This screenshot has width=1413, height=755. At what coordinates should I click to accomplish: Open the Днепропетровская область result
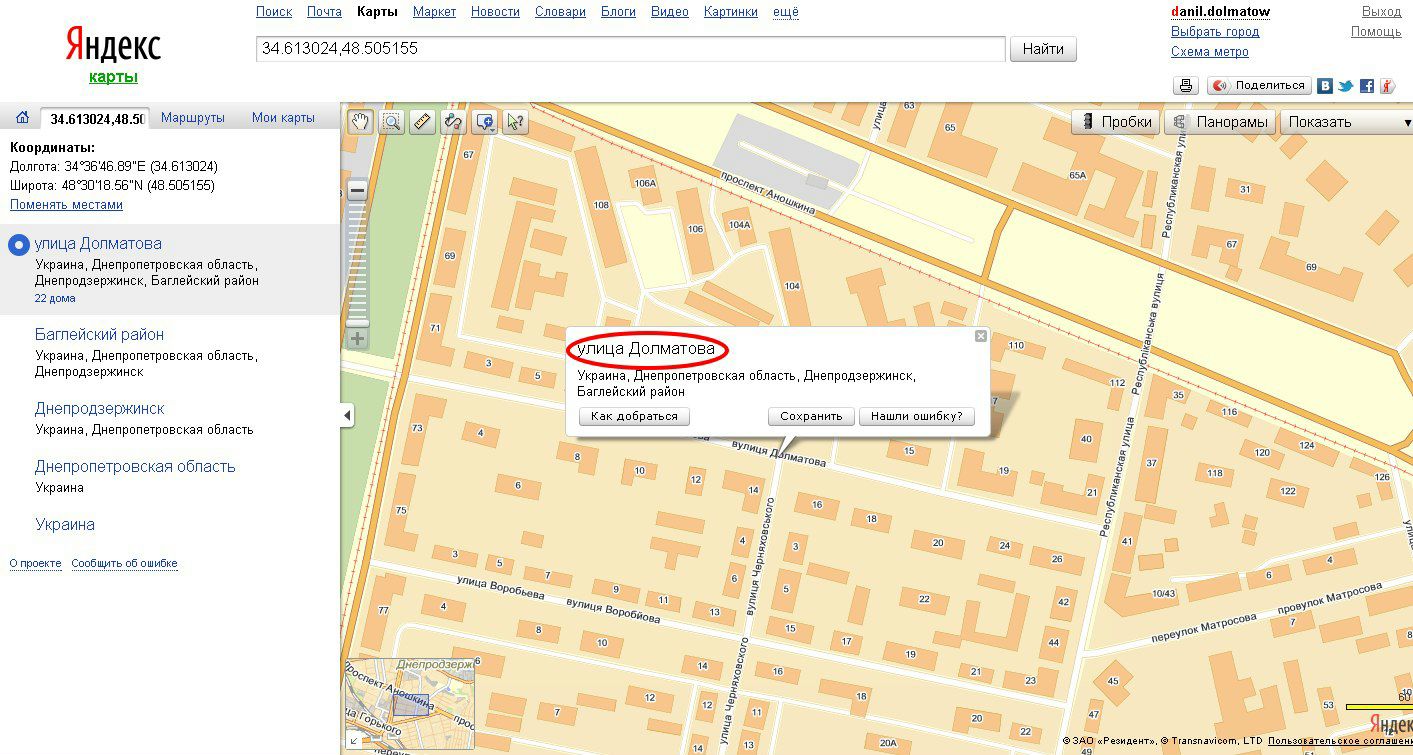tap(135, 467)
